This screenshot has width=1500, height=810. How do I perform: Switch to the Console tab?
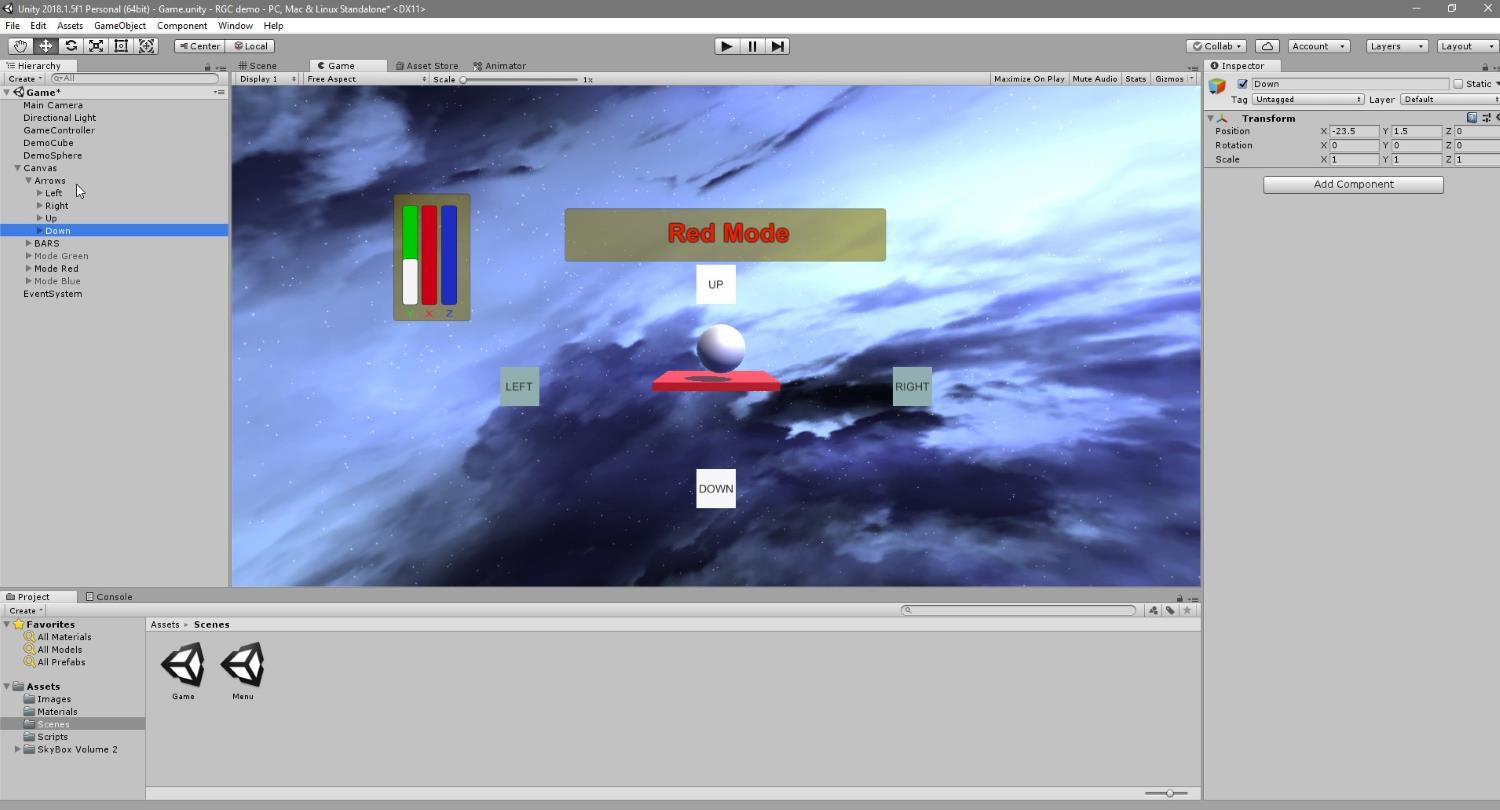(109, 597)
